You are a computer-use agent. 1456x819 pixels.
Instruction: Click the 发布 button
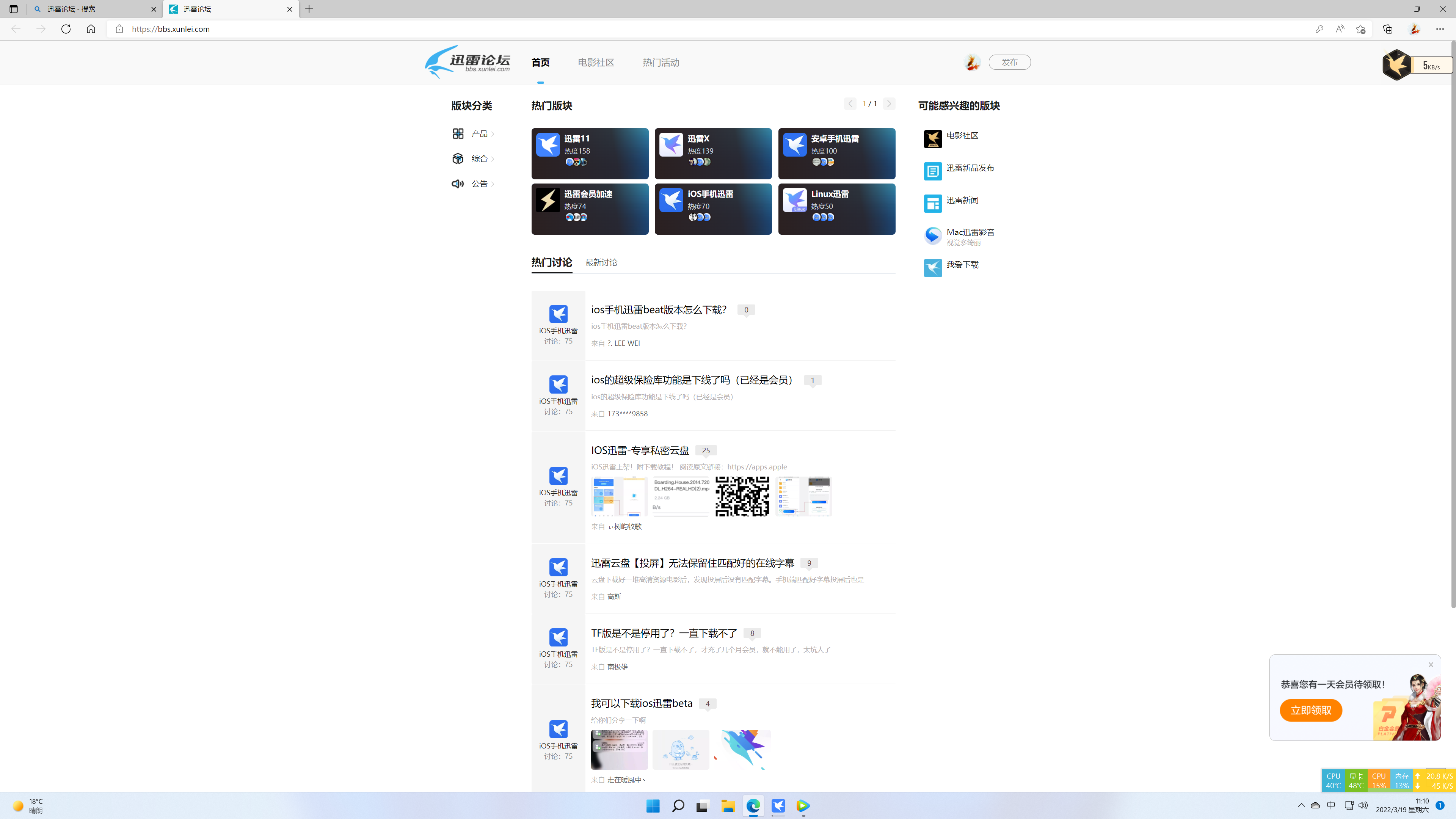click(1009, 62)
